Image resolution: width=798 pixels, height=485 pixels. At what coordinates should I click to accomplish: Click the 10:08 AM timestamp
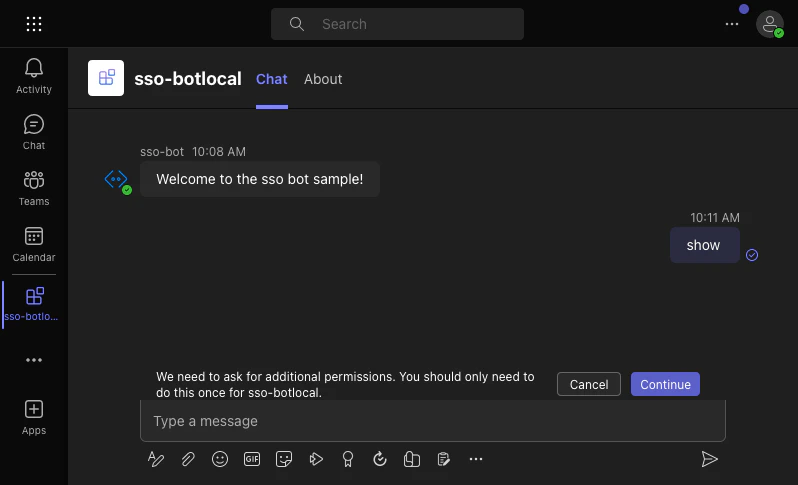point(219,152)
